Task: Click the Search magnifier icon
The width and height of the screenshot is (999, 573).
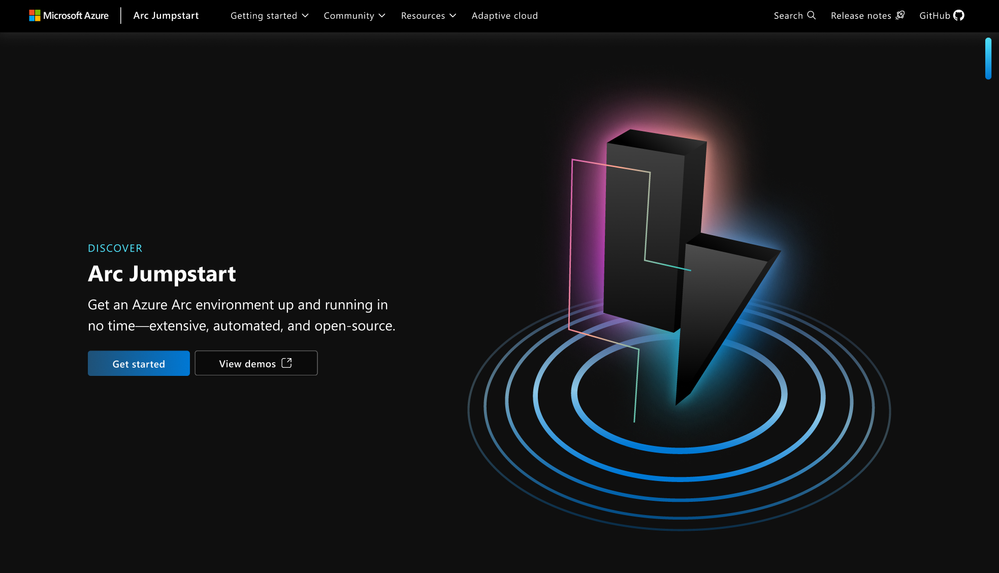Action: point(811,15)
